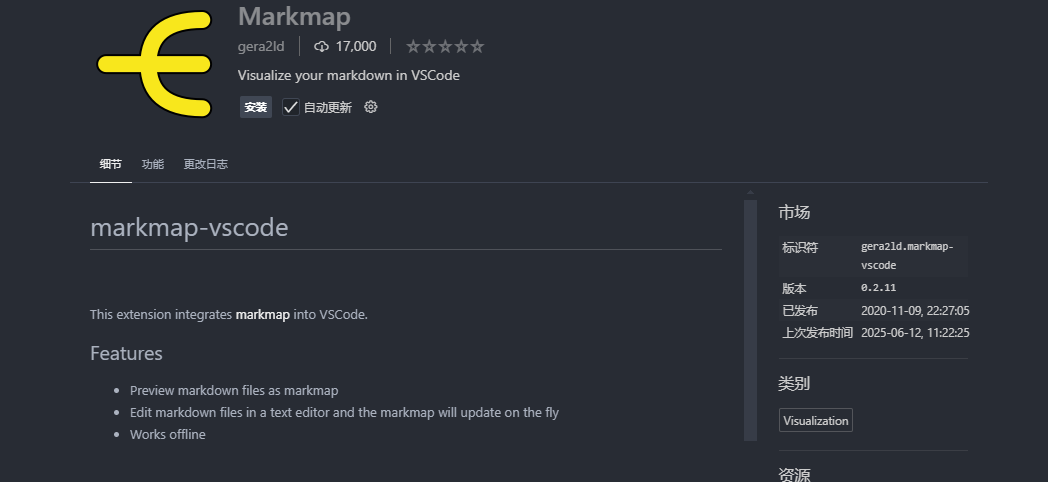Viewport: 1048px width, 482px height.
Task: Click the fifth rating star
Action: (x=477, y=46)
